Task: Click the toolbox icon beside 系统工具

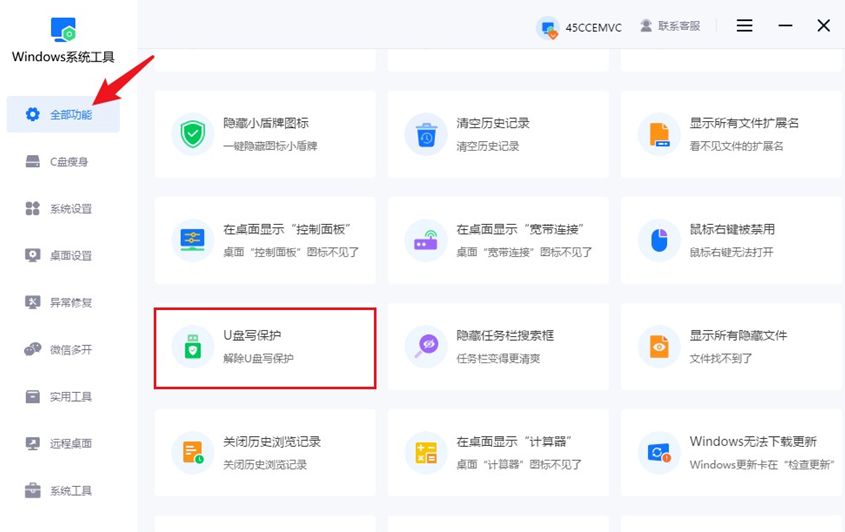Action: [33, 490]
